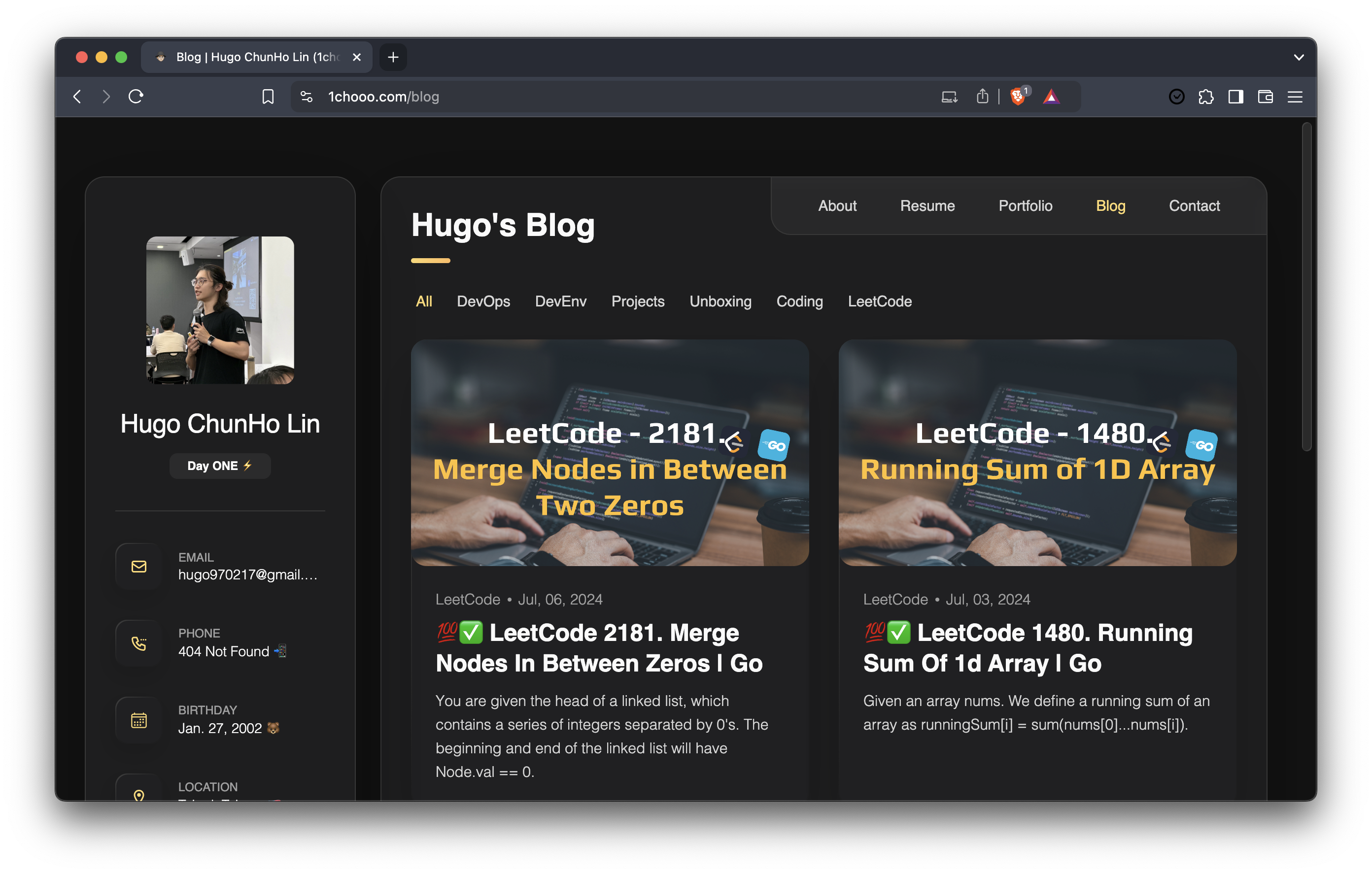This screenshot has width=1372, height=874.
Task: Click the Brave Shields lion icon
Action: pyautogui.click(x=1017, y=97)
